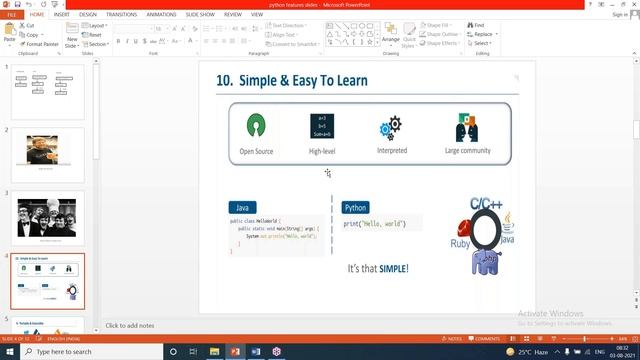This screenshot has width=640, height=360.
Task: Switch to the INSERT tab
Action: 62,14
